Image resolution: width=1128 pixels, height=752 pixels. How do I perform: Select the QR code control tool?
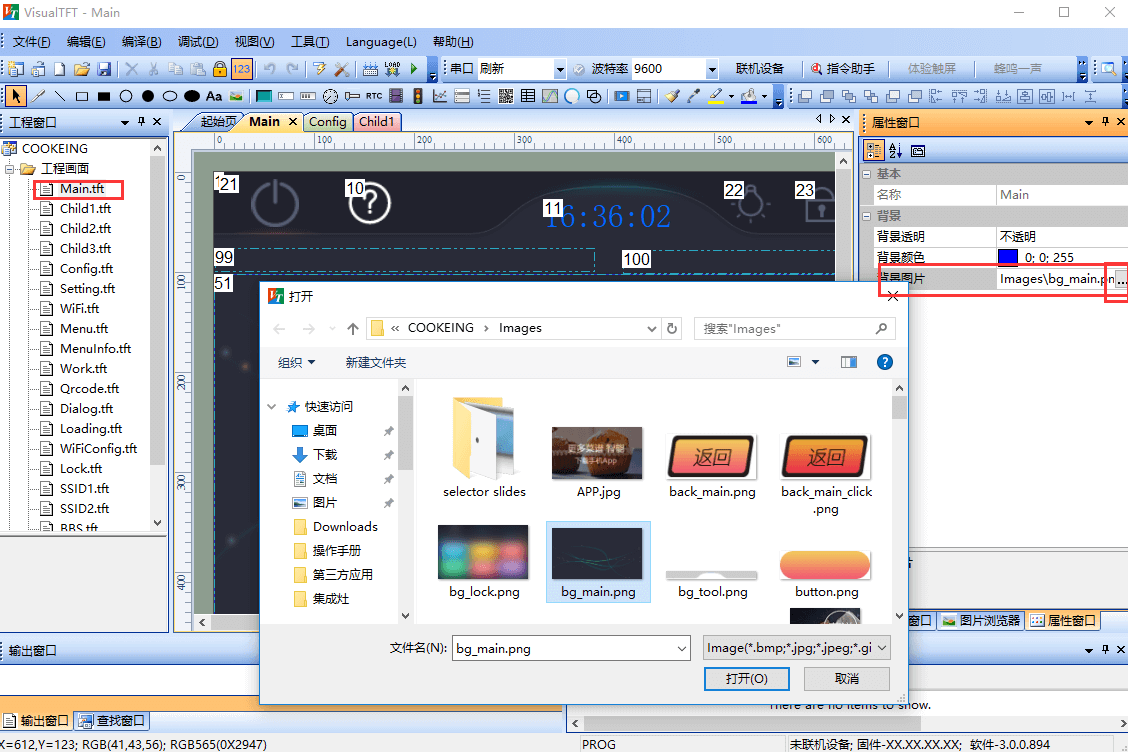tap(505, 96)
